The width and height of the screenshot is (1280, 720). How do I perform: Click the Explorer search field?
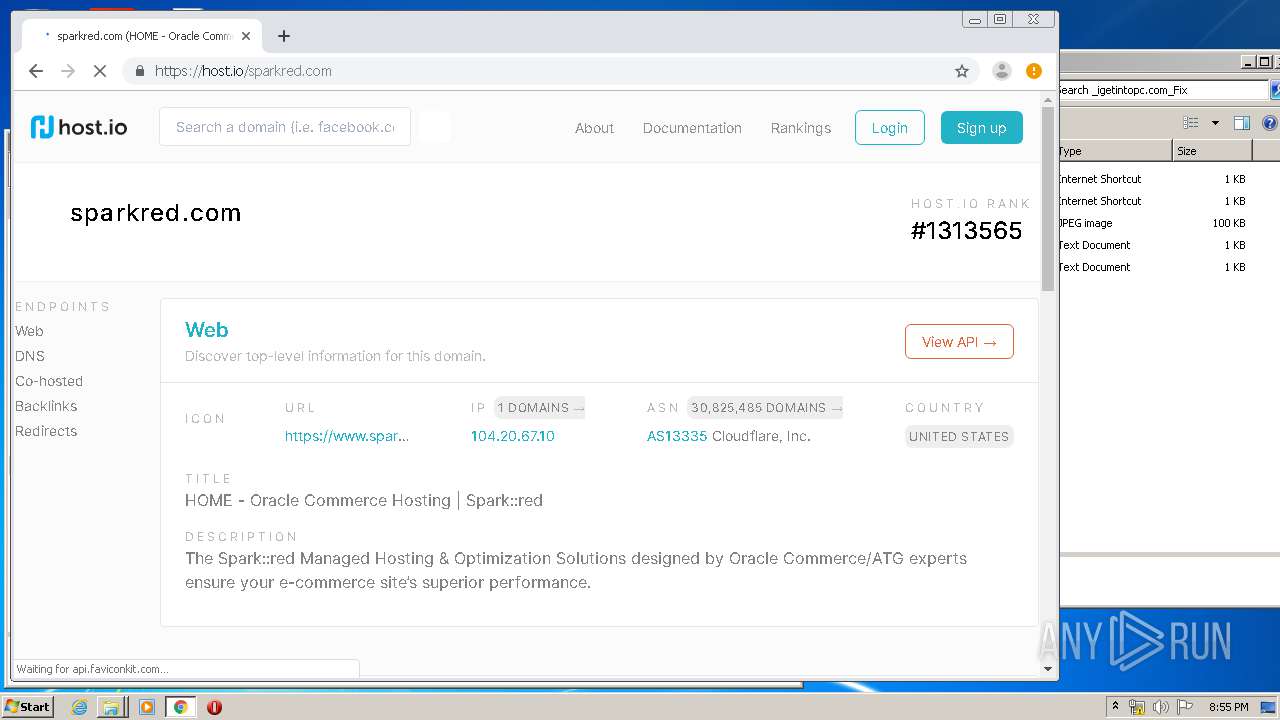click(1162, 90)
